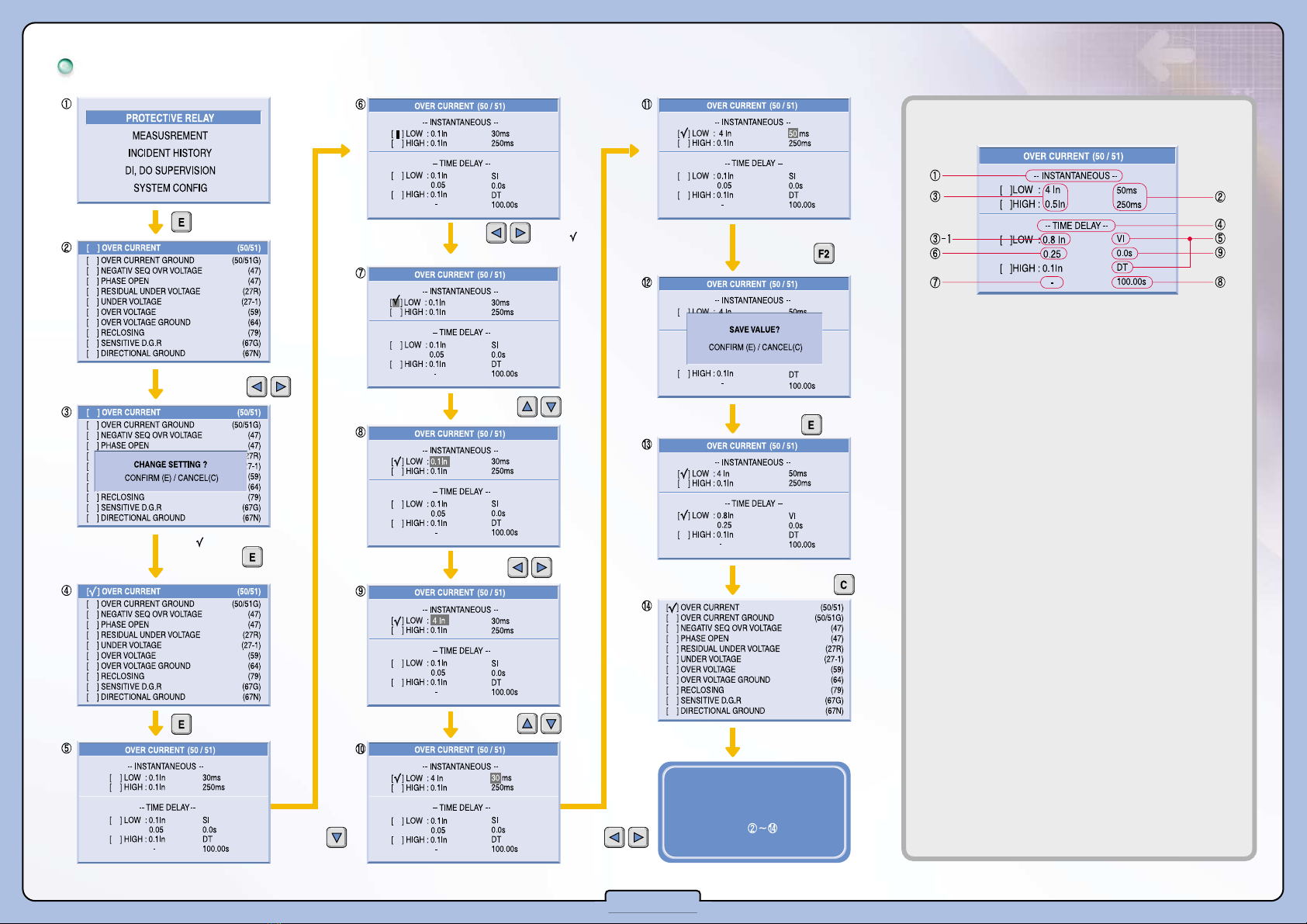
Task: Click the green bullet at top left
Action: tap(66, 67)
